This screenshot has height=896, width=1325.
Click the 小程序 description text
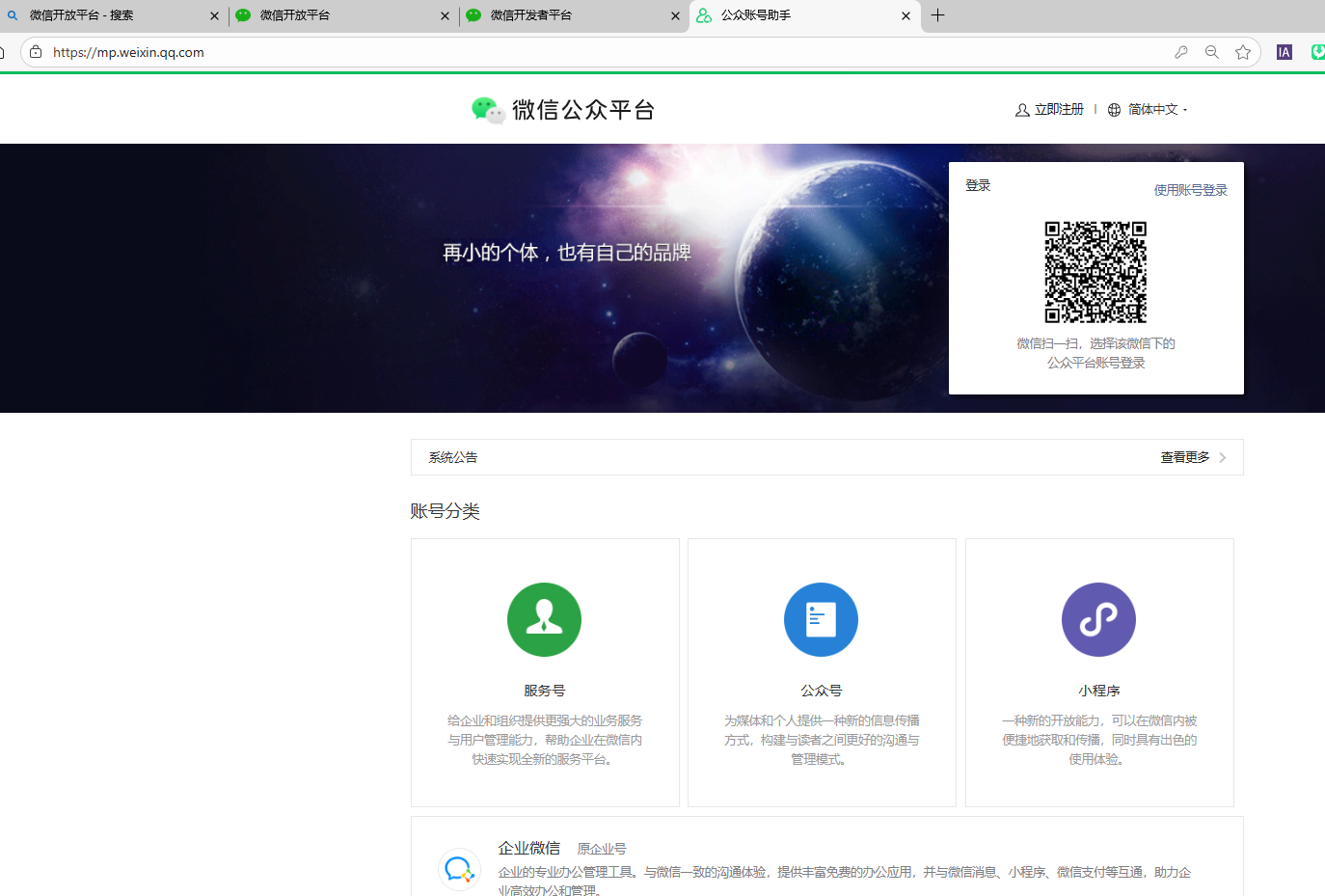1099,740
